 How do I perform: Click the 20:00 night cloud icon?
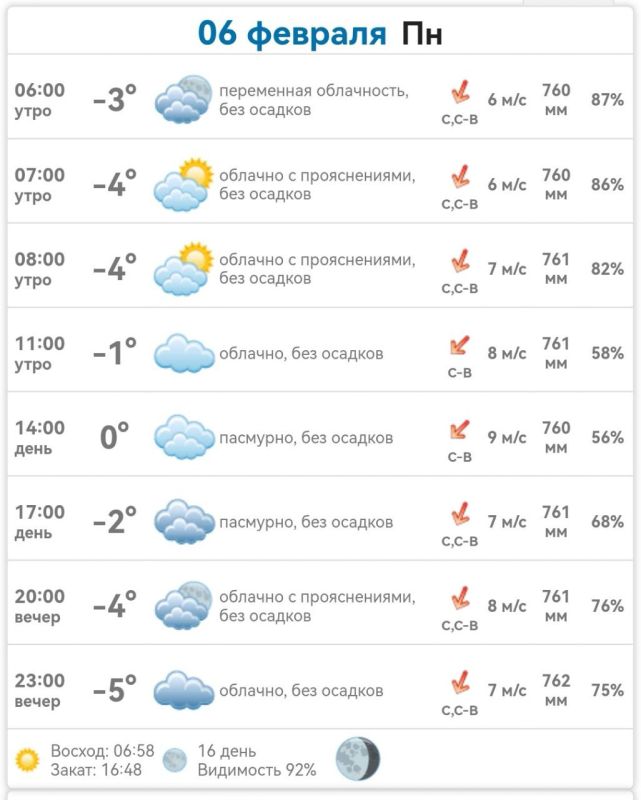point(183,605)
